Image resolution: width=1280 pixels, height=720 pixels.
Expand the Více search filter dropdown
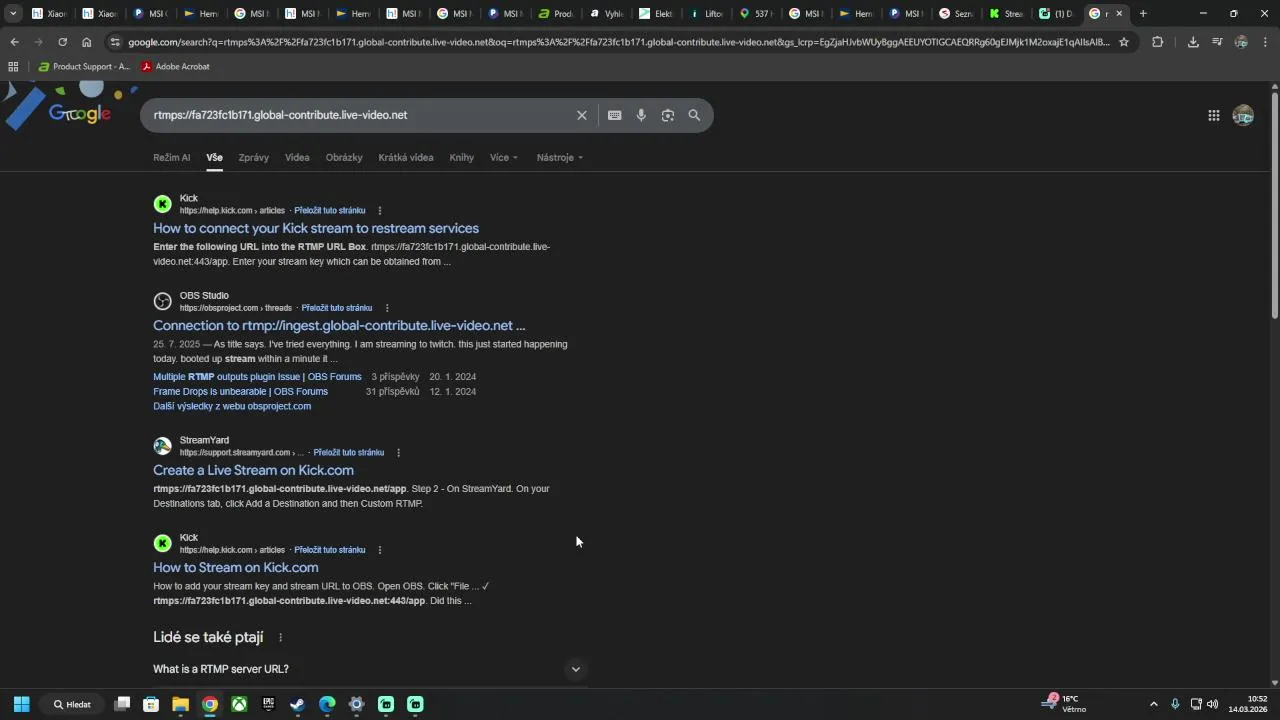pos(503,158)
